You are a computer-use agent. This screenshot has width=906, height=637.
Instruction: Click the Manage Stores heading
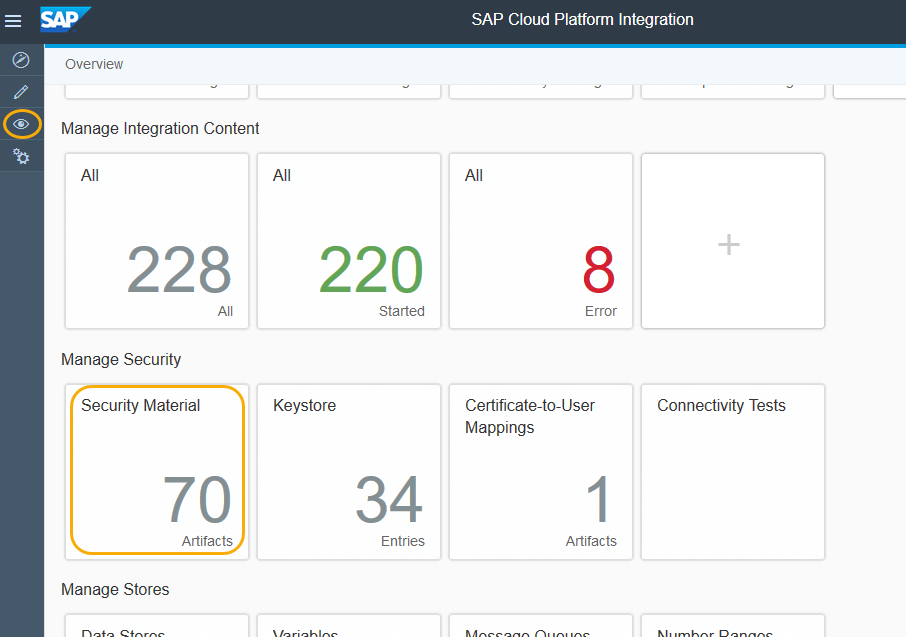[x=115, y=590]
